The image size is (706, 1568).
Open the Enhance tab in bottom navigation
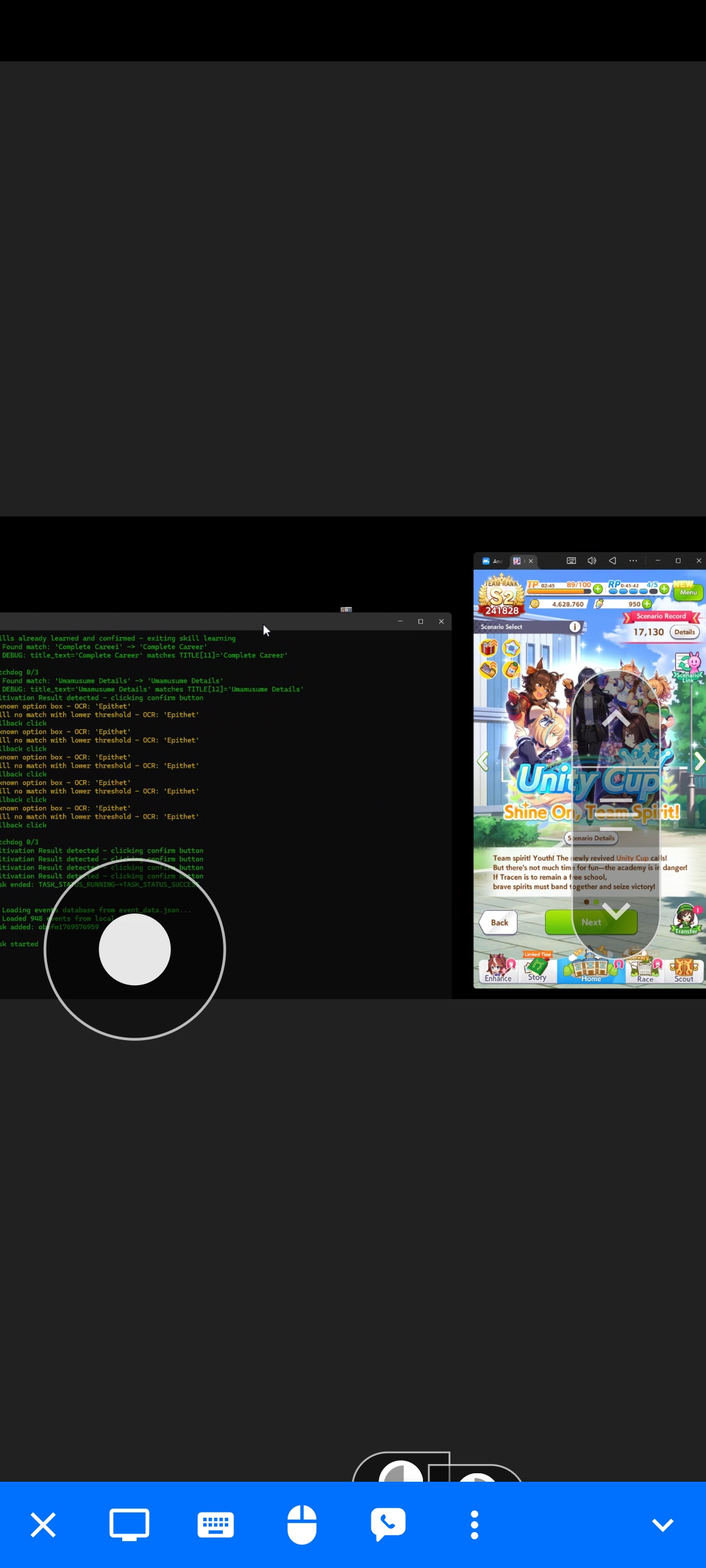pos(499,969)
